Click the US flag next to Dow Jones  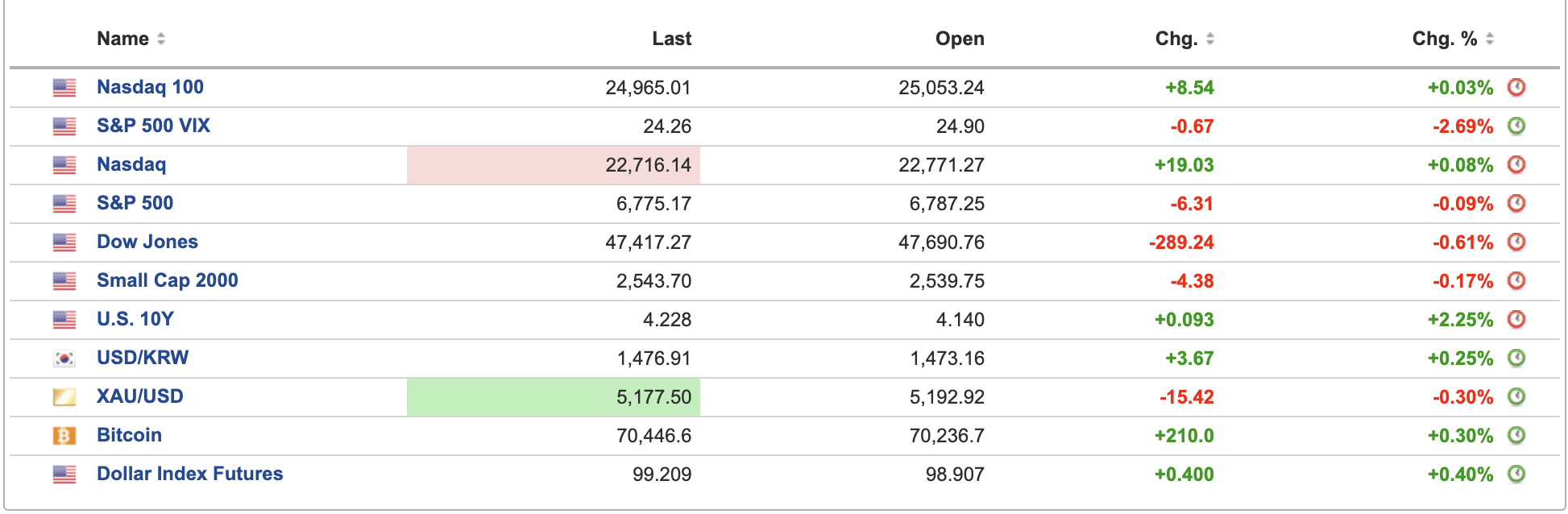[x=64, y=242]
